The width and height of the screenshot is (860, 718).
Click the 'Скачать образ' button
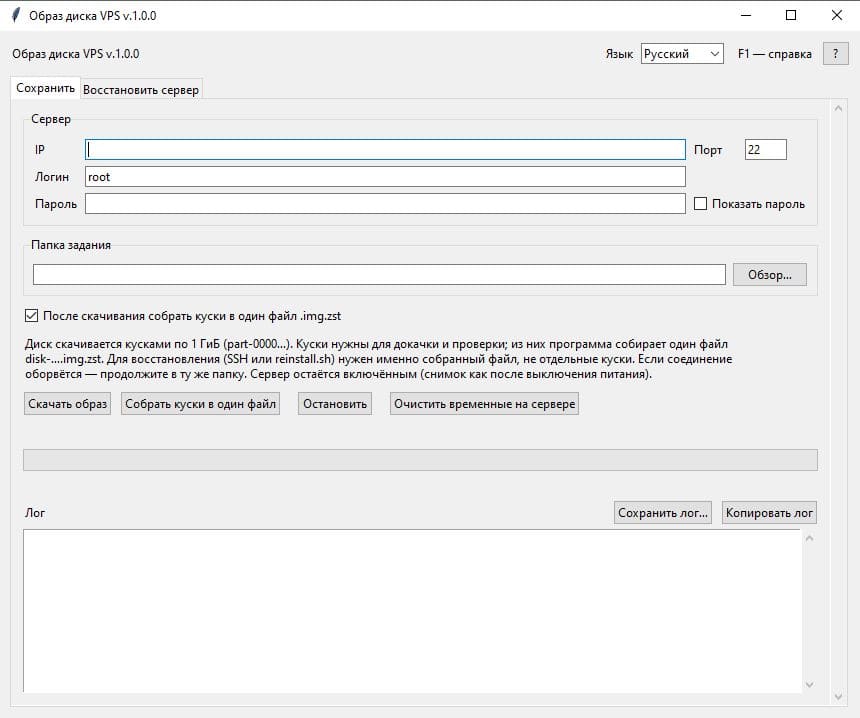click(x=67, y=404)
